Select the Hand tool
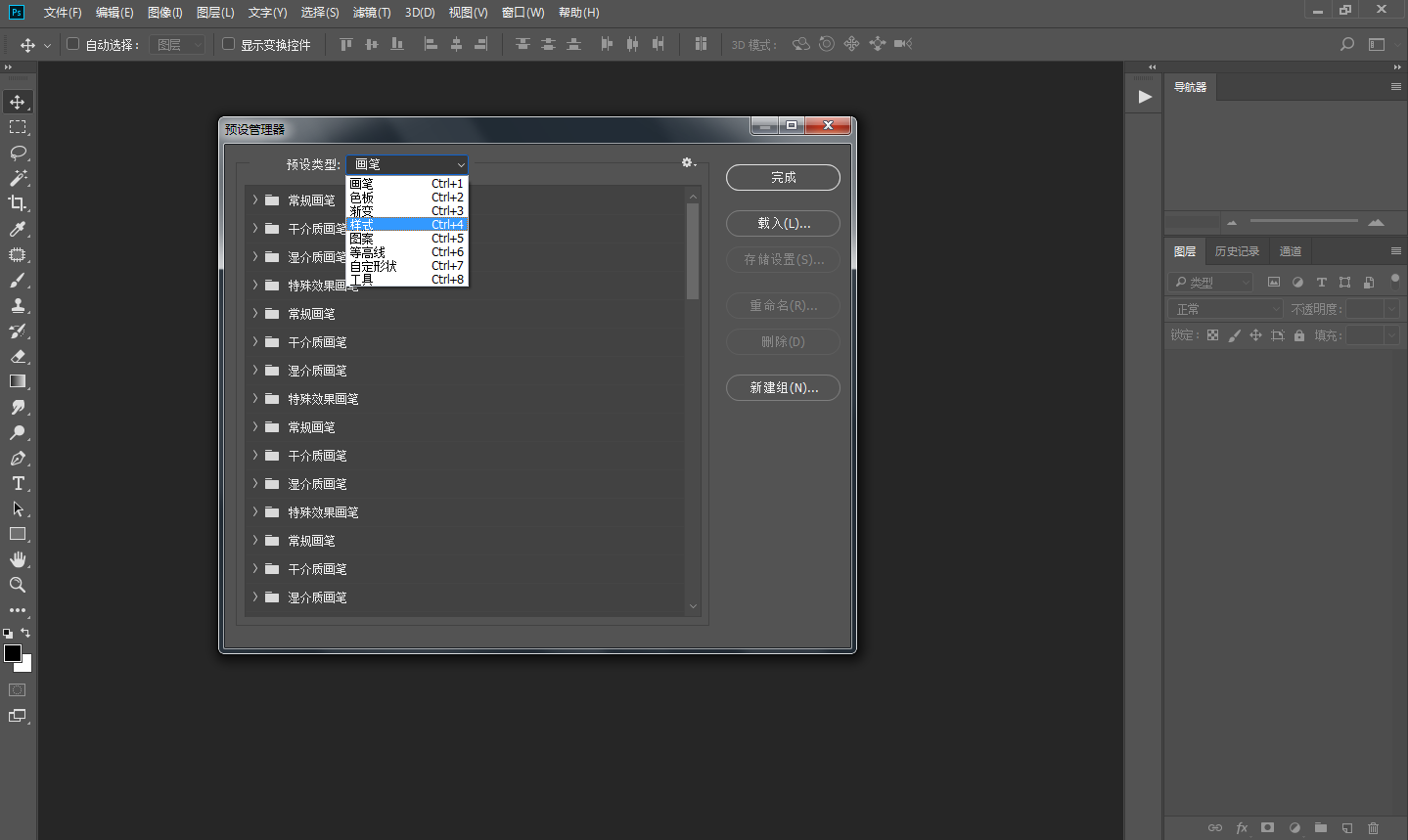 click(x=18, y=559)
